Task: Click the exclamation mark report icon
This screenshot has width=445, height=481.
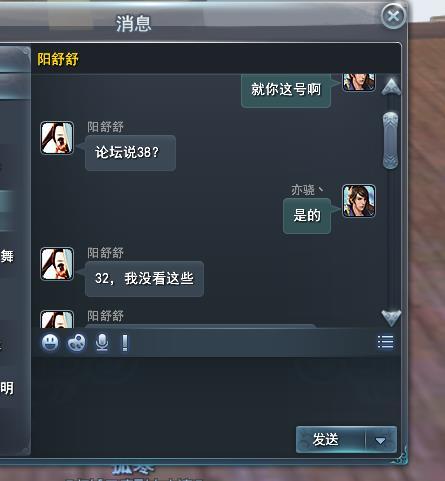Action: tap(125, 343)
